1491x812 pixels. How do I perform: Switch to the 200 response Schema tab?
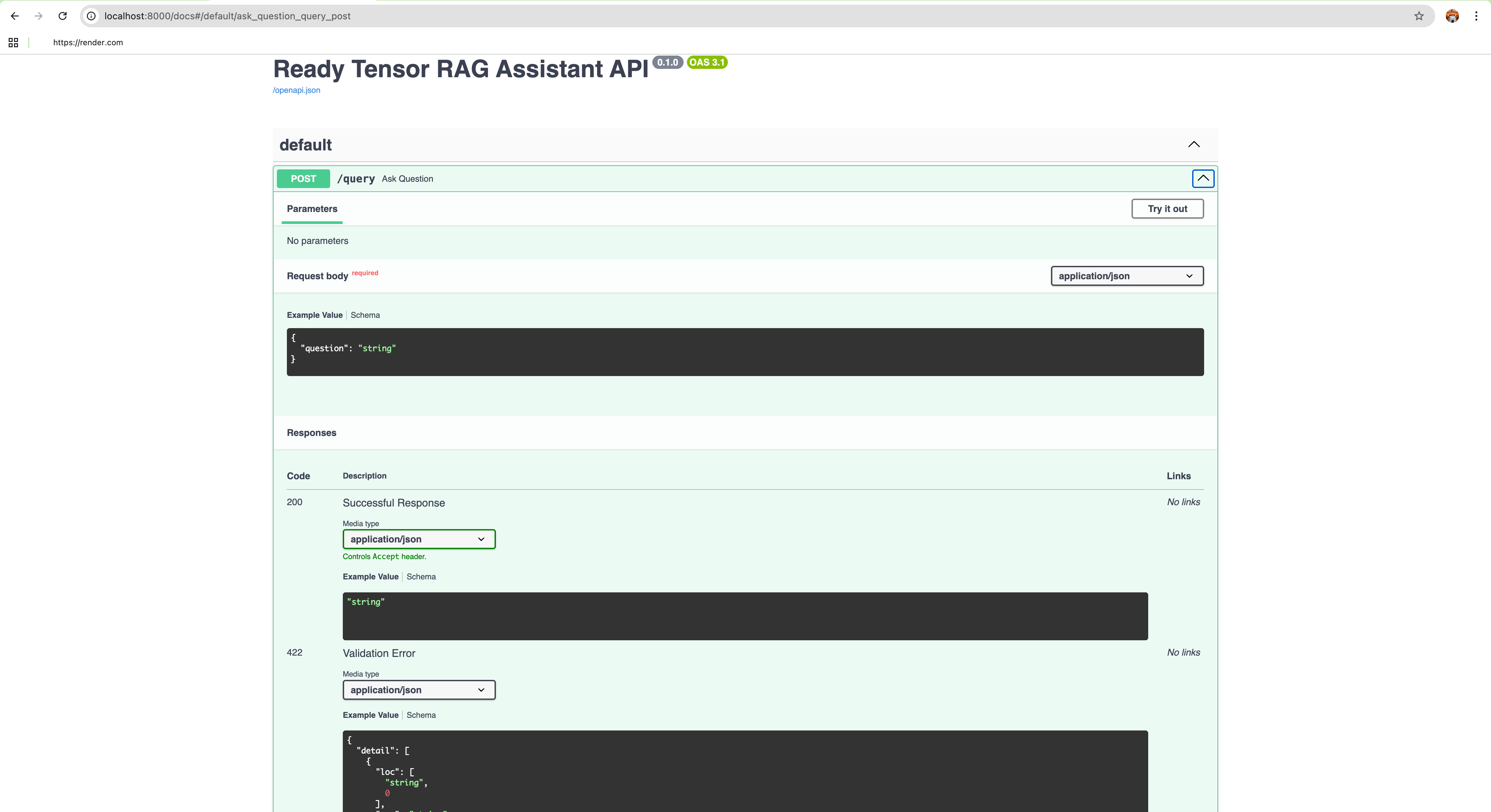pos(421,577)
